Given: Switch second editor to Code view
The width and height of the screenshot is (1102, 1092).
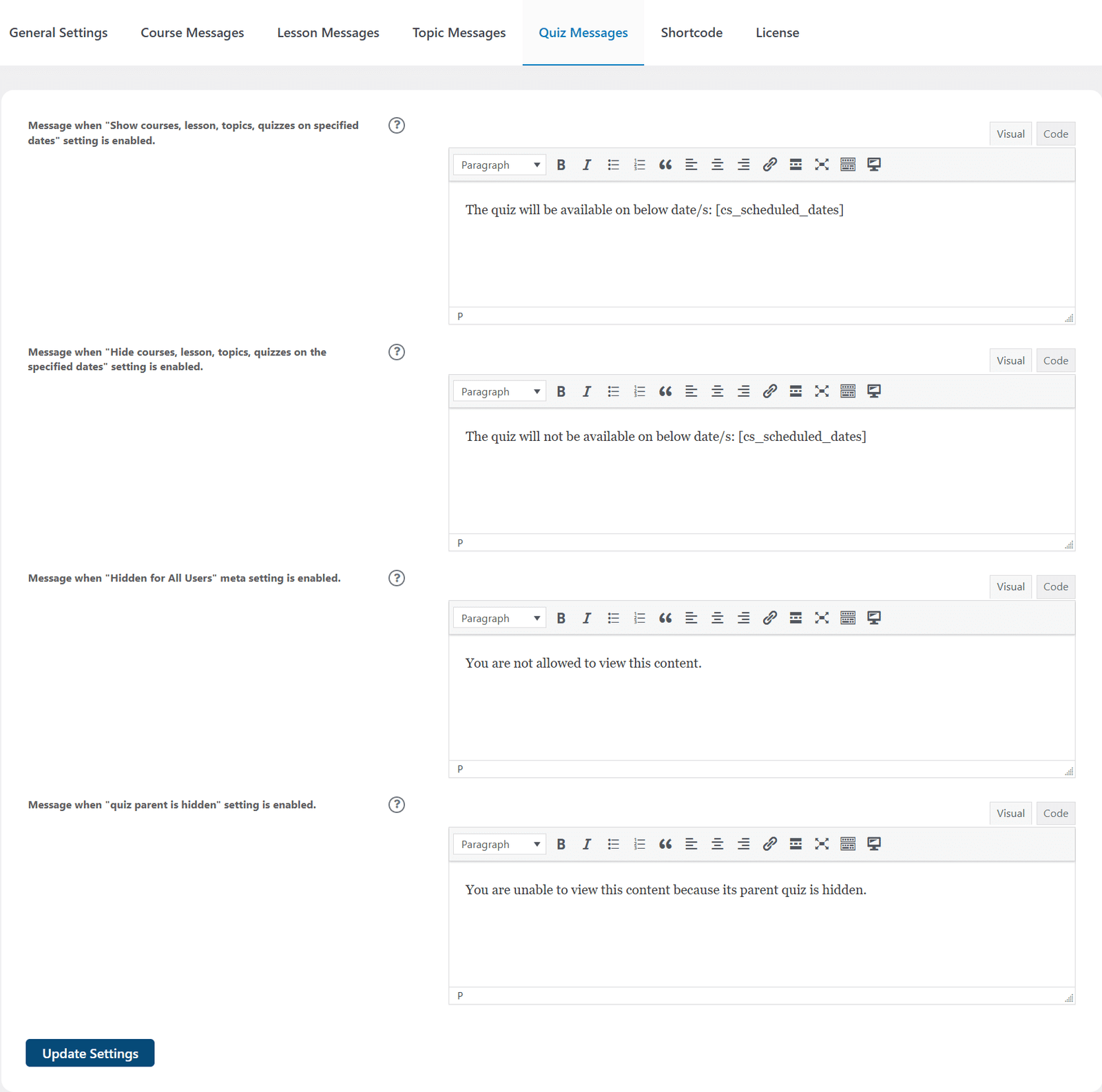Looking at the screenshot, I should pyautogui.click(x=1055, y=360).
